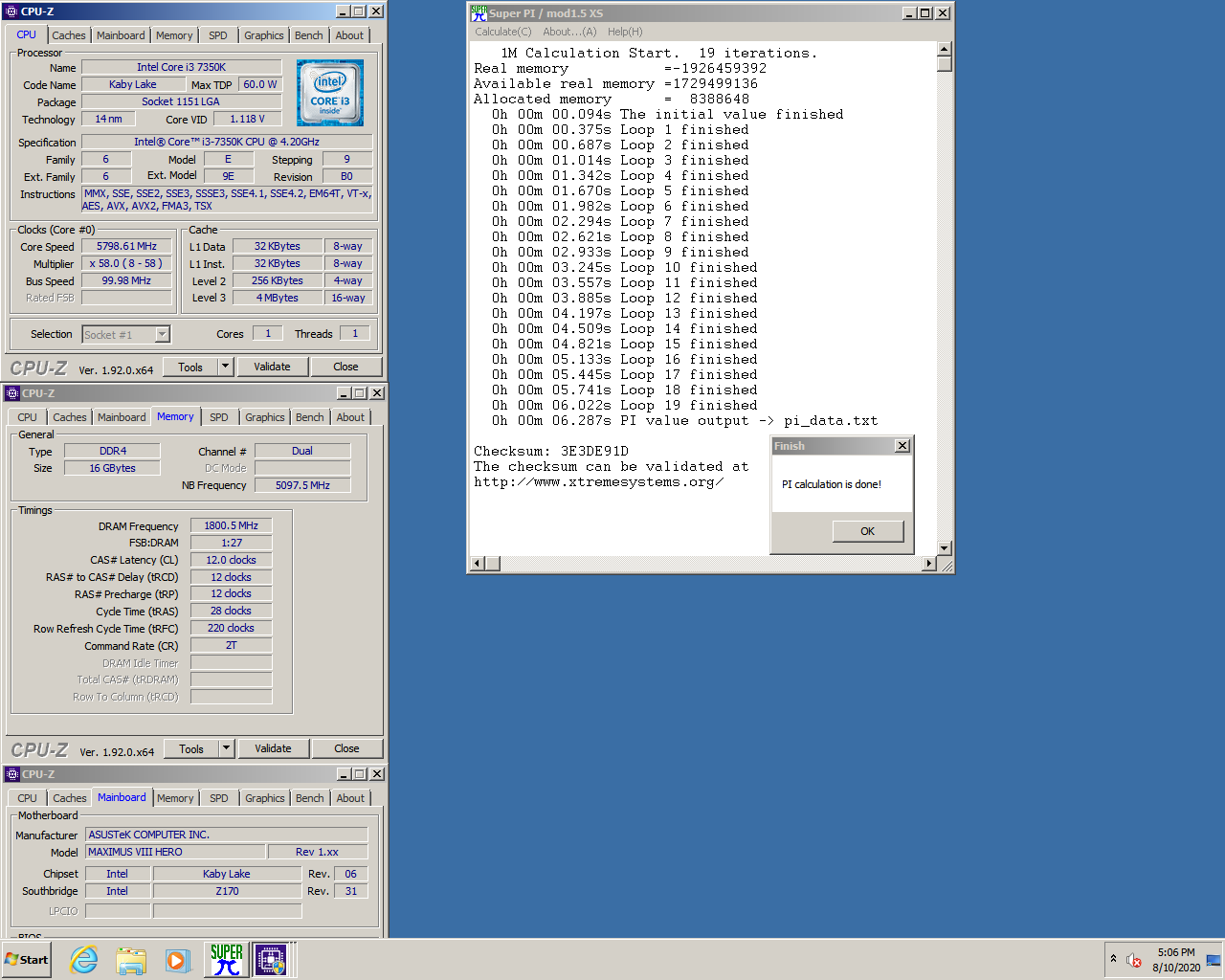Click the network tray icon
The width and height of the screenshot is (1225, 980).
[1214, 960]
